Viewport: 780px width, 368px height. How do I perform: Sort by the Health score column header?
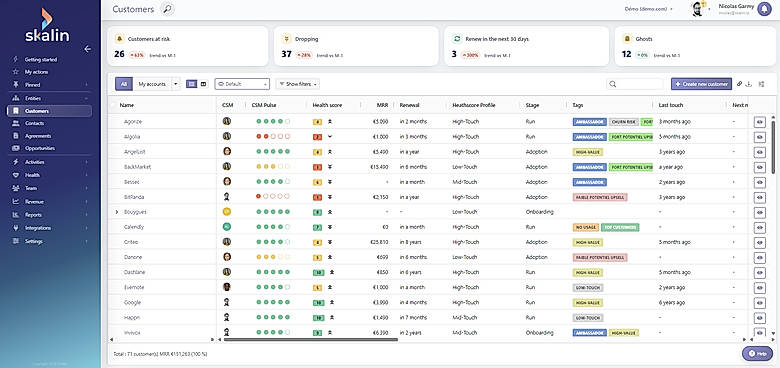(327, 105)
